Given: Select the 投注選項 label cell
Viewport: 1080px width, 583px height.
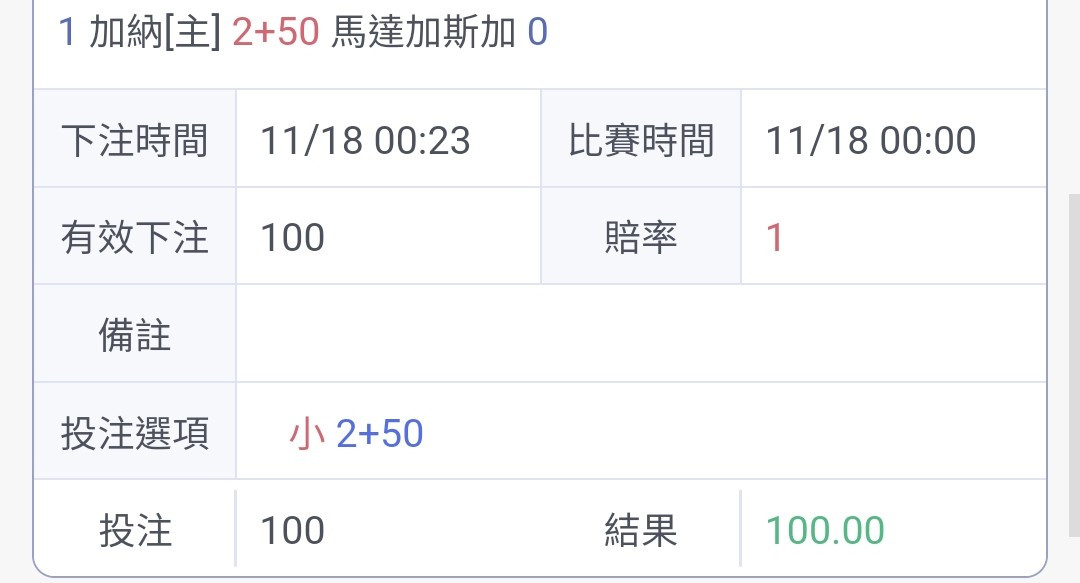Looking at the screenshot, I should pos(135,432).
